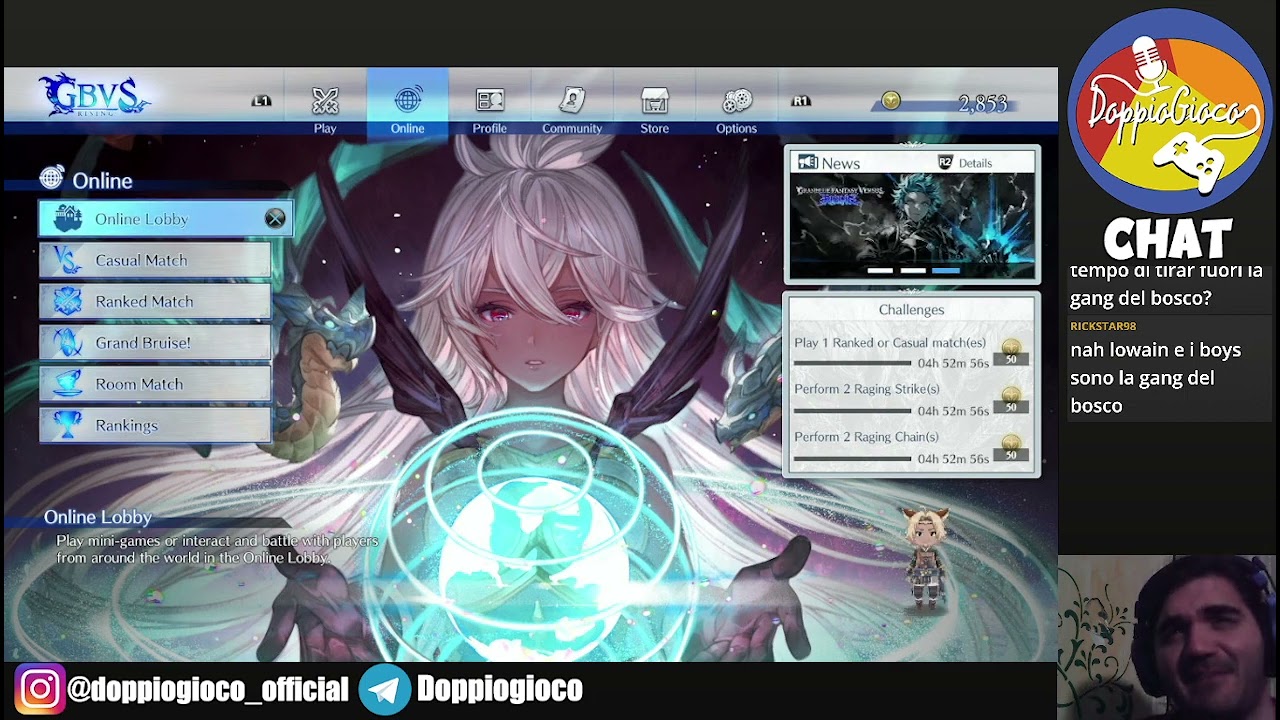Click the DoppioGioco channel logo

point(1169,112)
